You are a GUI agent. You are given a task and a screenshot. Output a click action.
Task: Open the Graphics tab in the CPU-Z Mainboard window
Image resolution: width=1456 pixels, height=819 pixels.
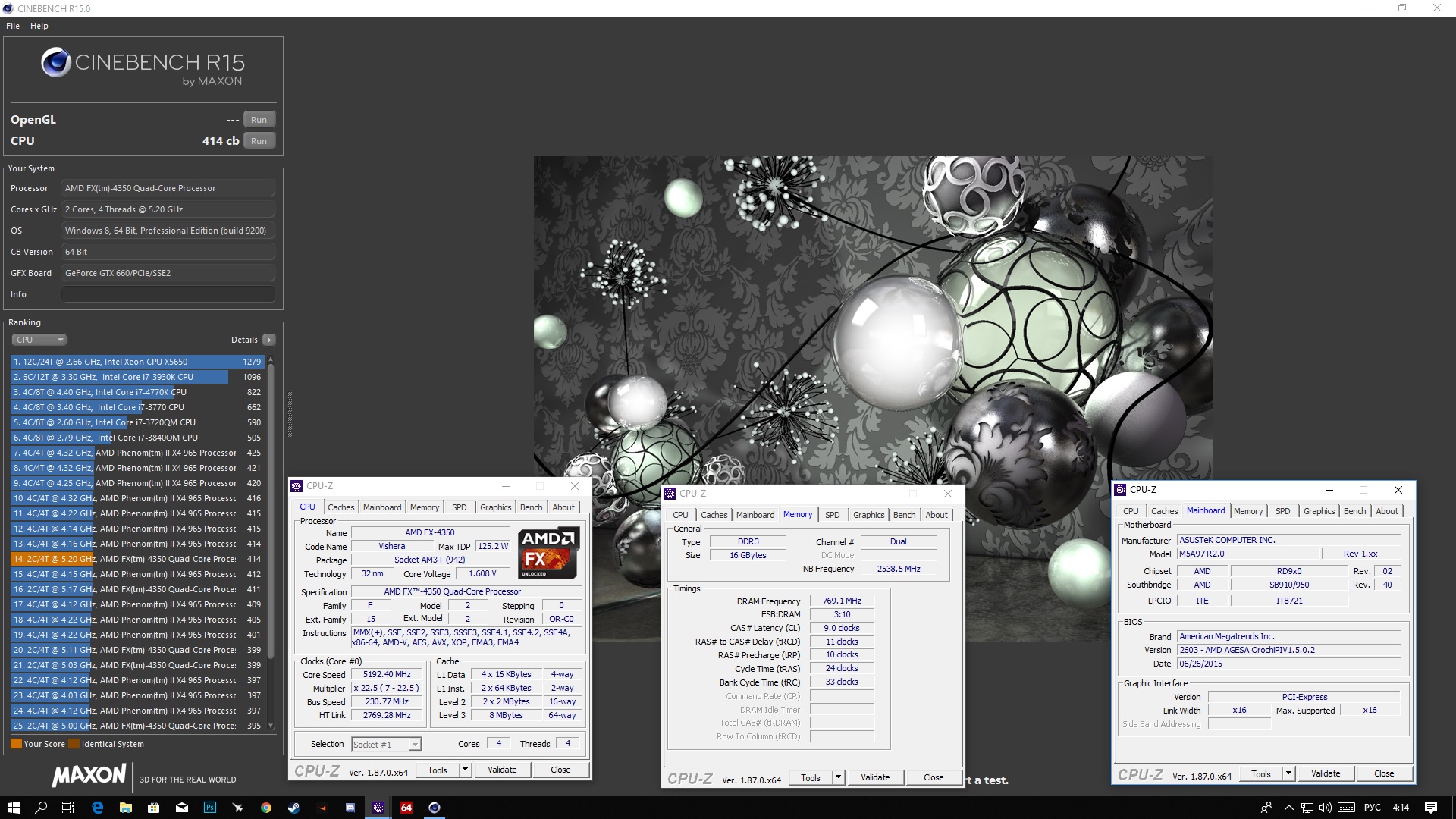point(1319,511)
